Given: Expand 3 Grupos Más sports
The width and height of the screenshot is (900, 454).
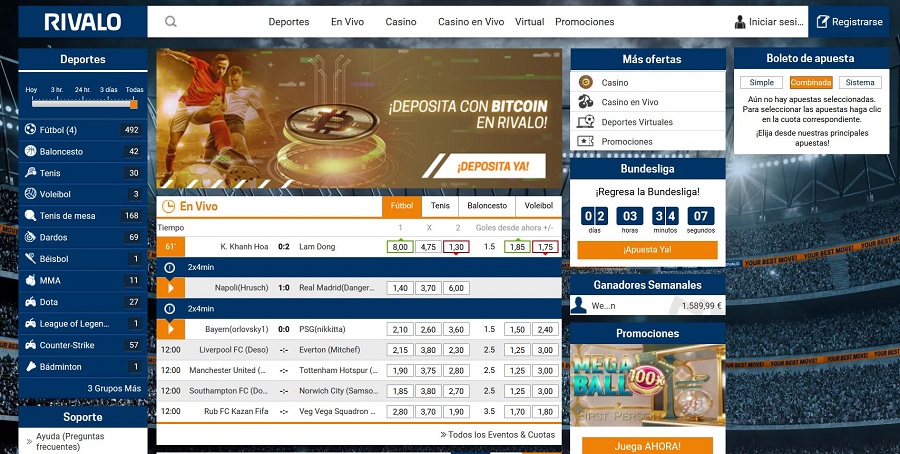Looking at the screenshot, I should click(x=114, y=389).
